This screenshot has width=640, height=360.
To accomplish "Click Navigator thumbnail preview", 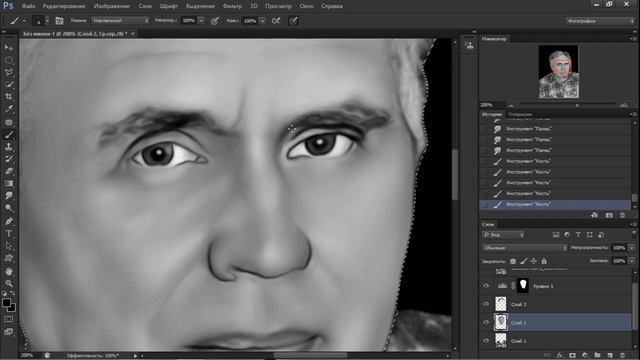I will (x=558, y=71).
